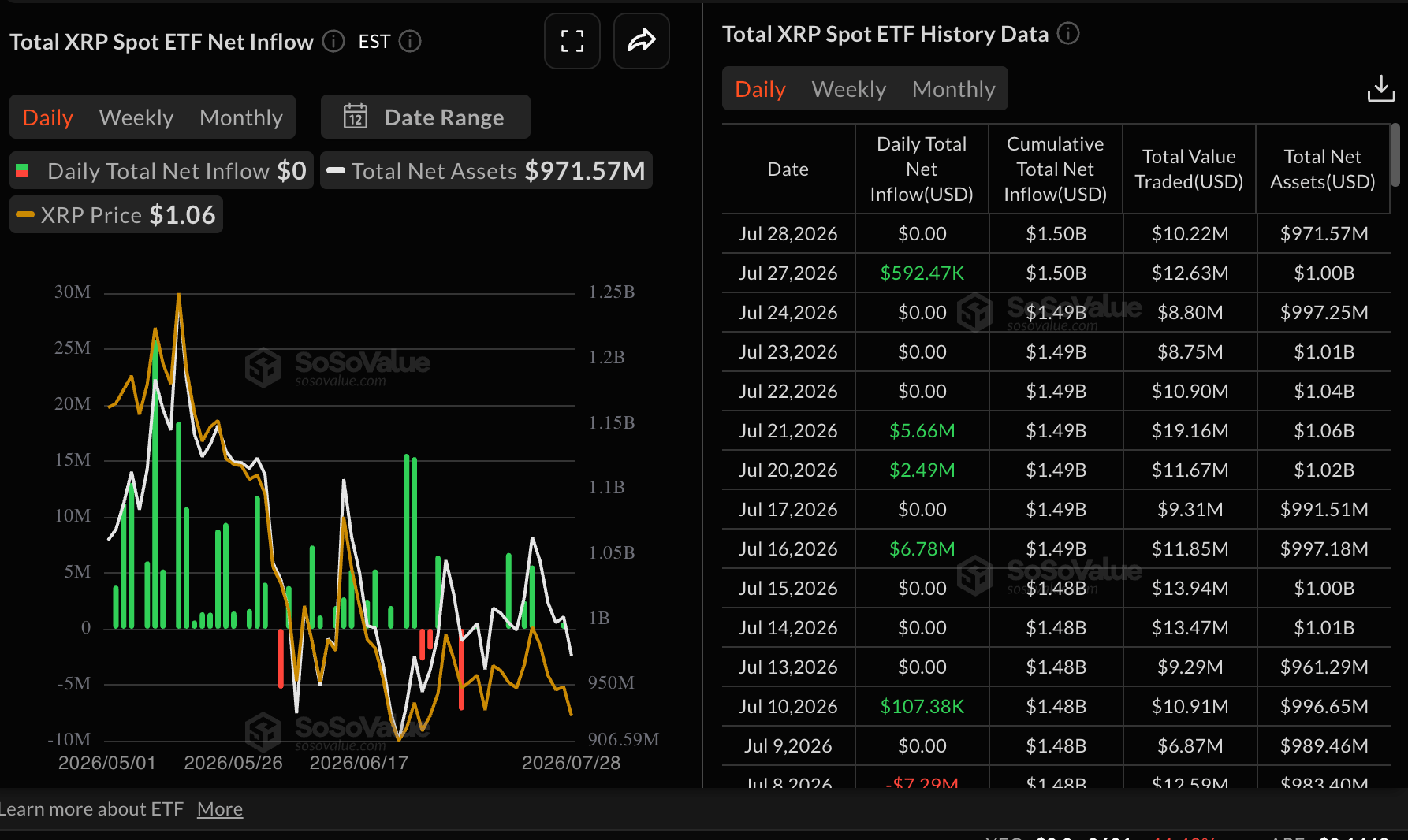Click Total Net Assets(USD) header
Screen dimensions: 1408x840
tap(1323, 169)
